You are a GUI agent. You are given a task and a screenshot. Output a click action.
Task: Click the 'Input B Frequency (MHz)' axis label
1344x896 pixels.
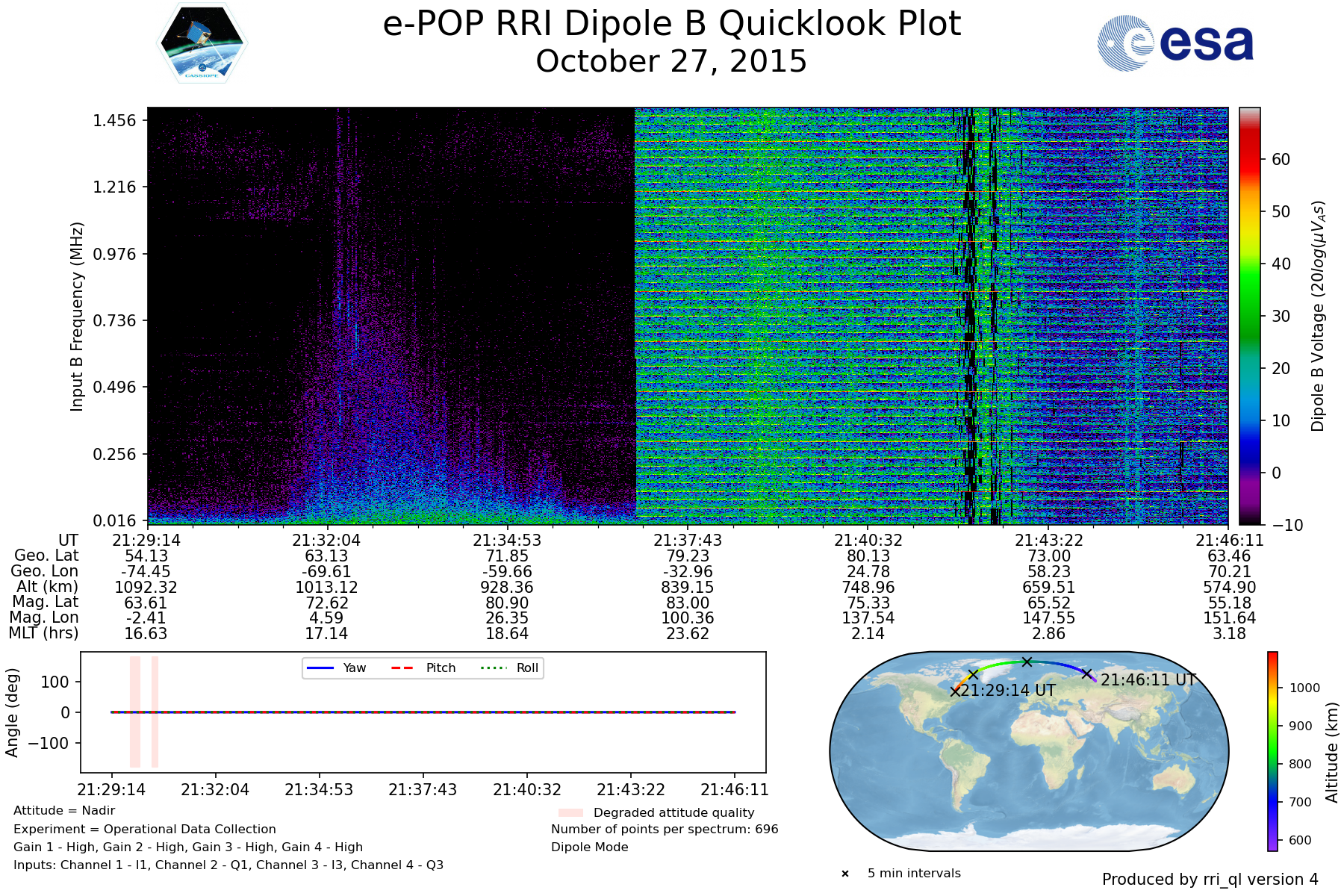pos(77,316)
